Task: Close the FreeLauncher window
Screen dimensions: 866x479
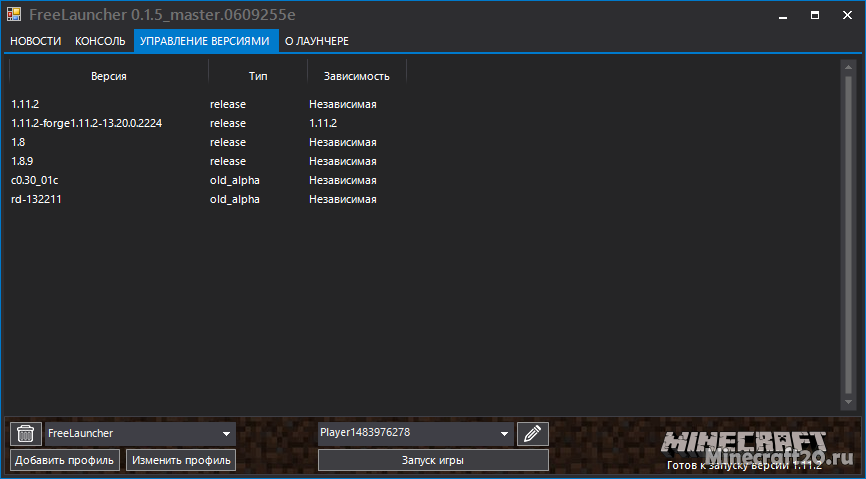Action: click(x=847, y=15)
